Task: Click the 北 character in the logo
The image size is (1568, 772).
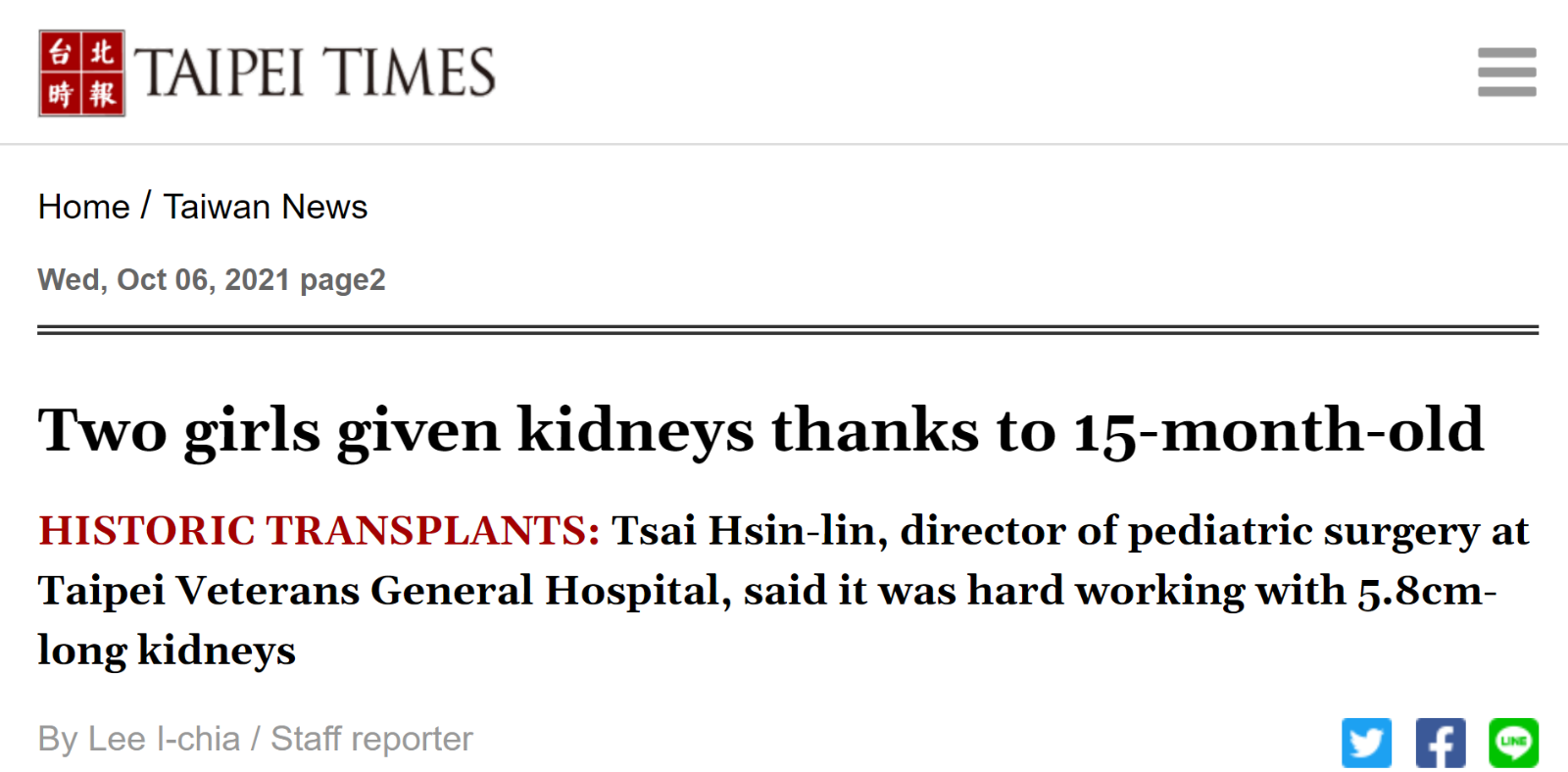Action: point(103,52)
